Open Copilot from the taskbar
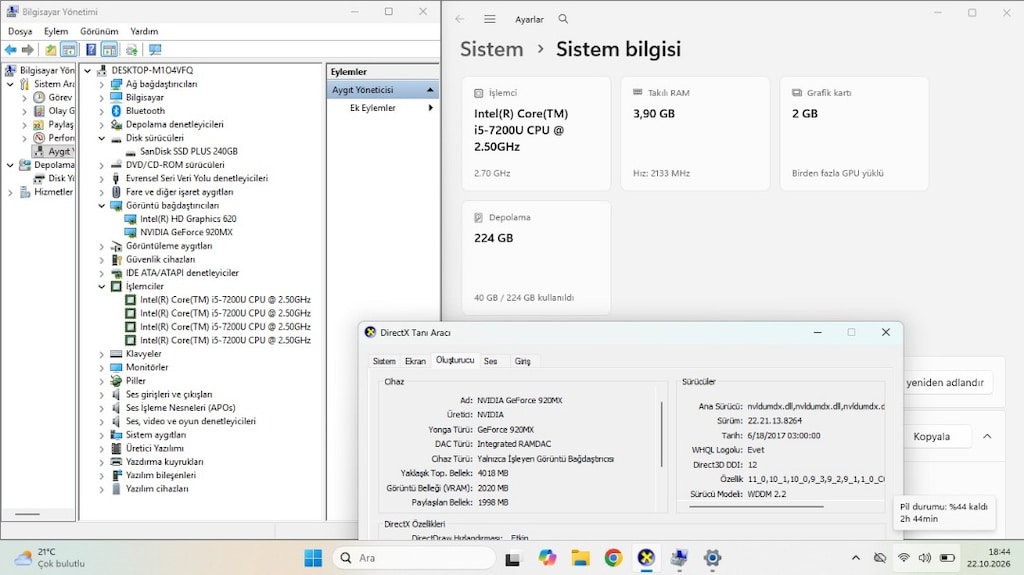This screenshot has height=575, width=1024. tap(547, 557)
